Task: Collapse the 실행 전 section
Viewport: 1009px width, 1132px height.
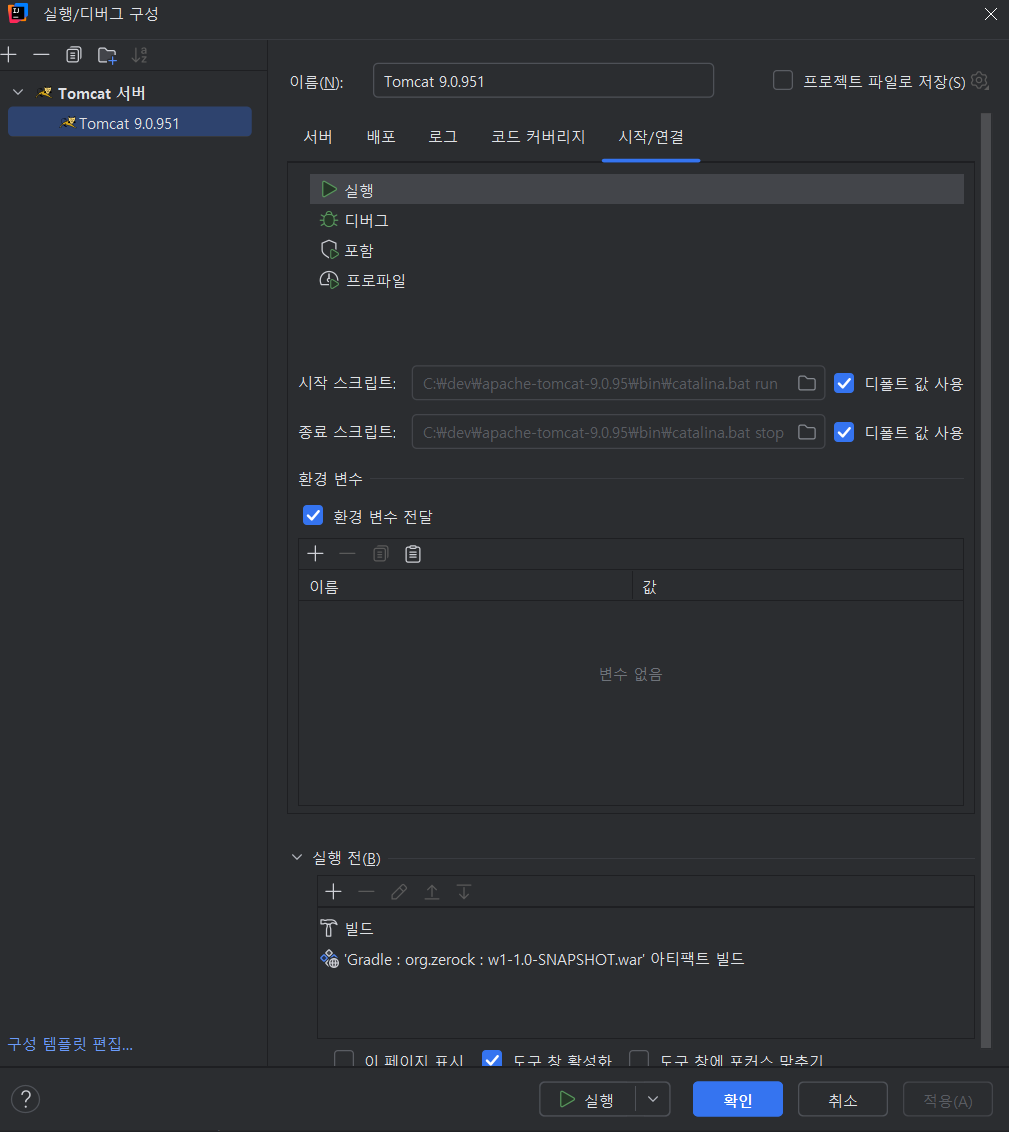Action: pos(297,858)
